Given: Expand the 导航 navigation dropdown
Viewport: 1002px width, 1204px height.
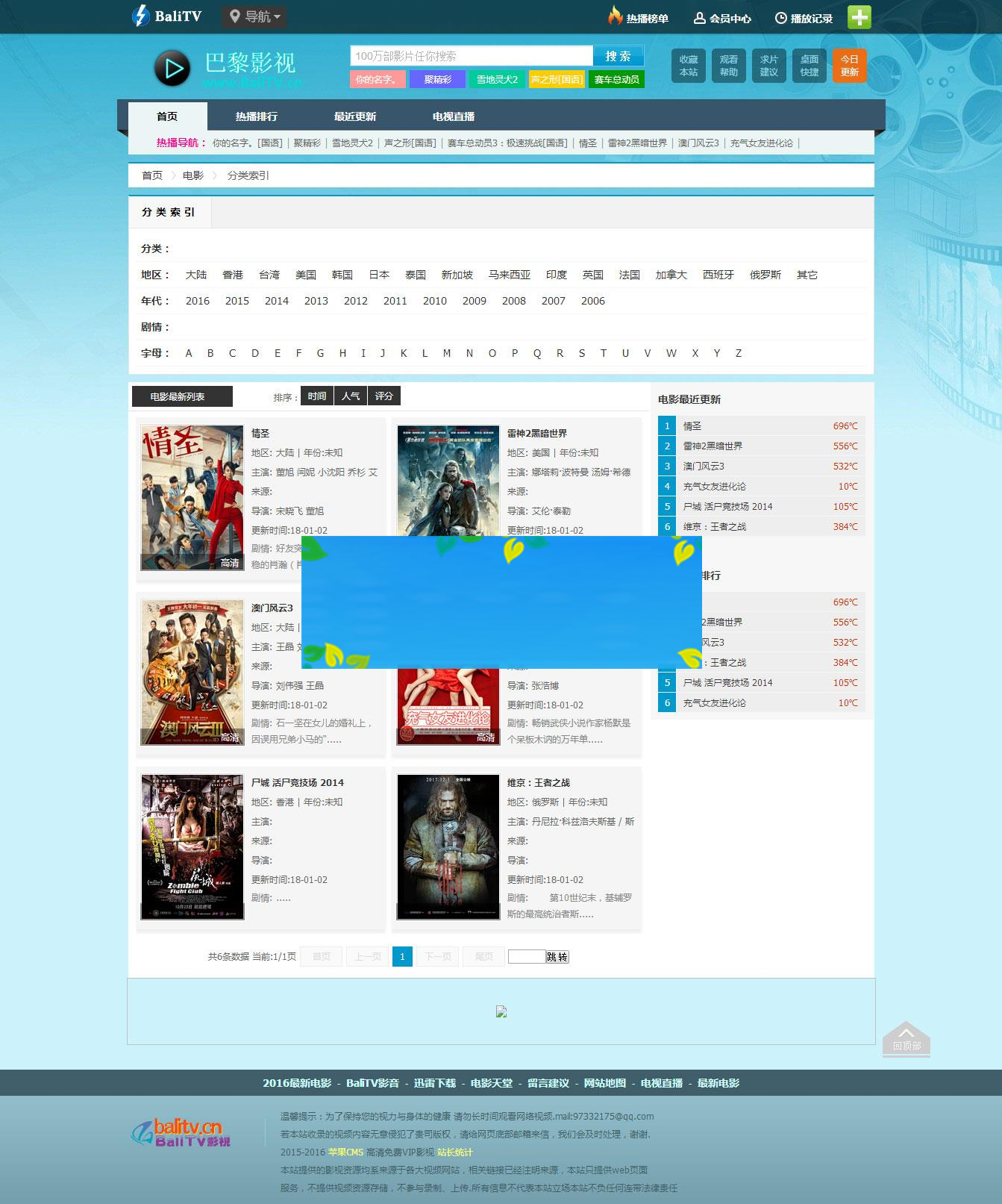Looking at the screenshot, I should (254, 16).
